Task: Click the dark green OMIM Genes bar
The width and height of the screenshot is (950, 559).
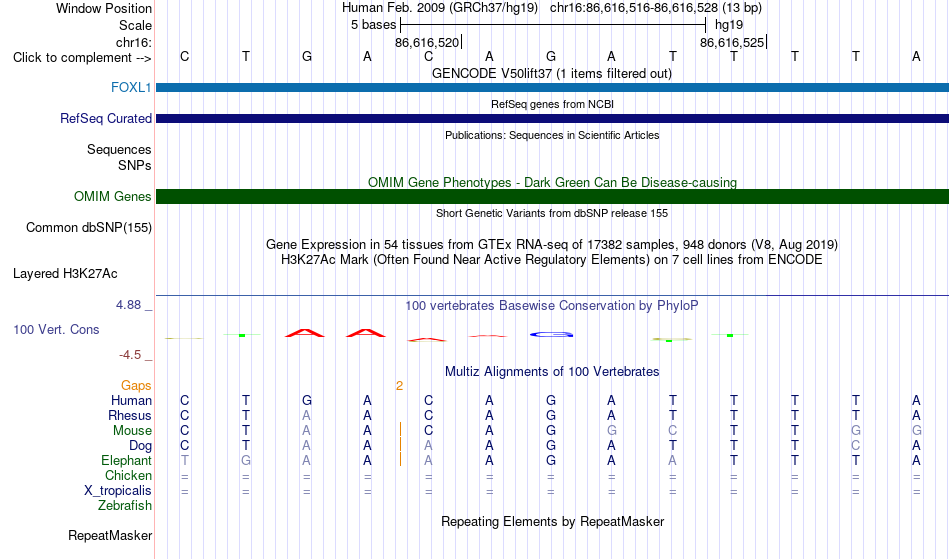Action: tap(553, 196)
